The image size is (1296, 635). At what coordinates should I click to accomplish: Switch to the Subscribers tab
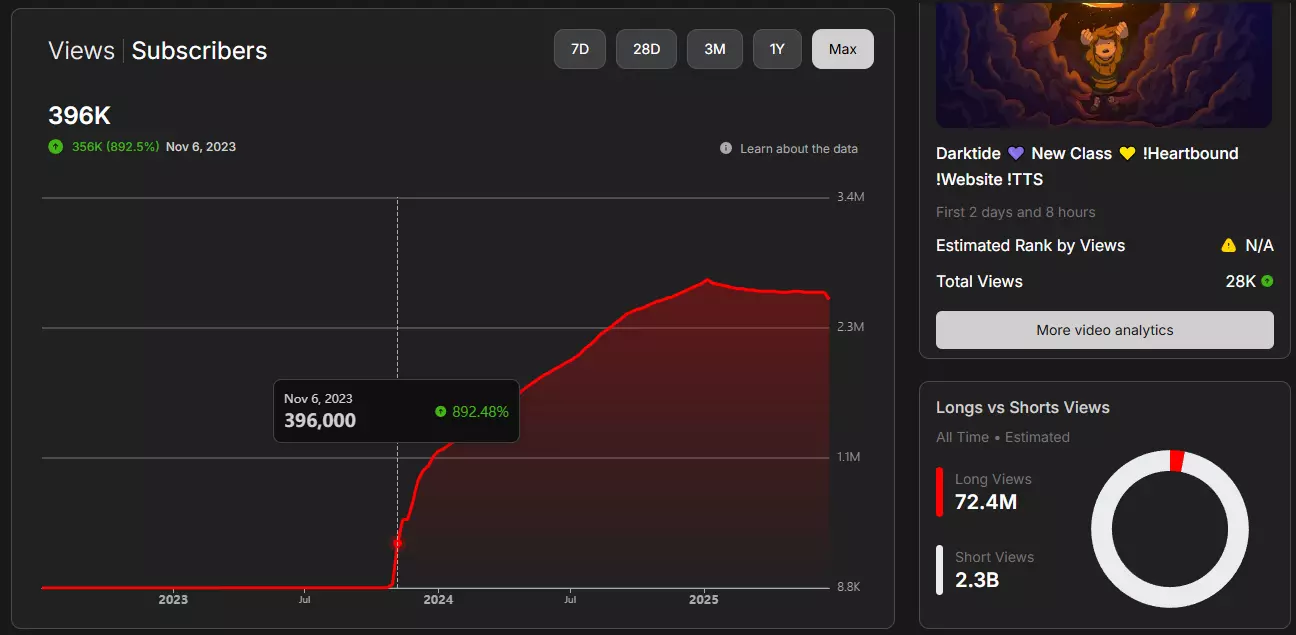click(199, 51)
